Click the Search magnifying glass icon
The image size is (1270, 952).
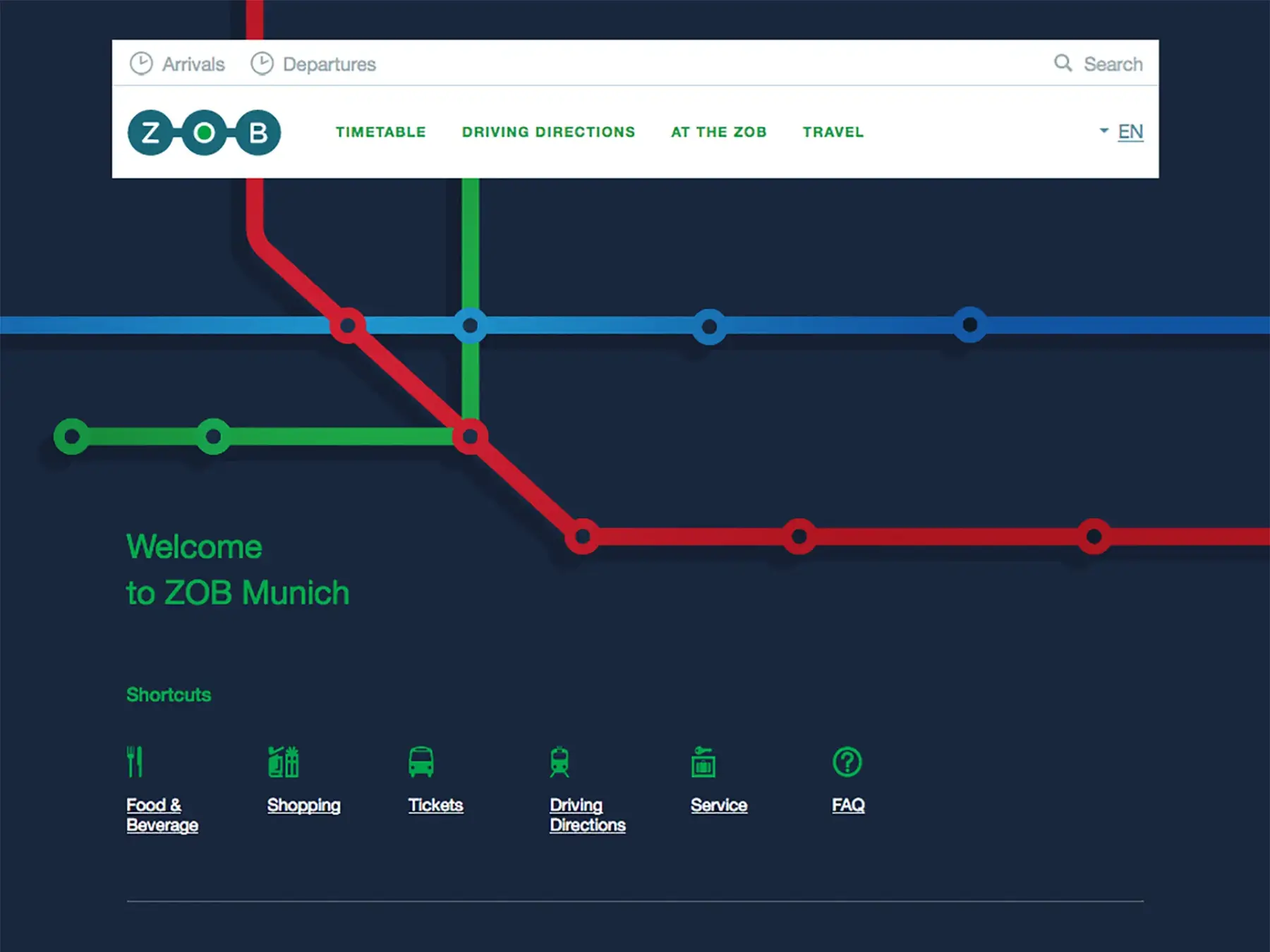click(x=1063, y=63)
